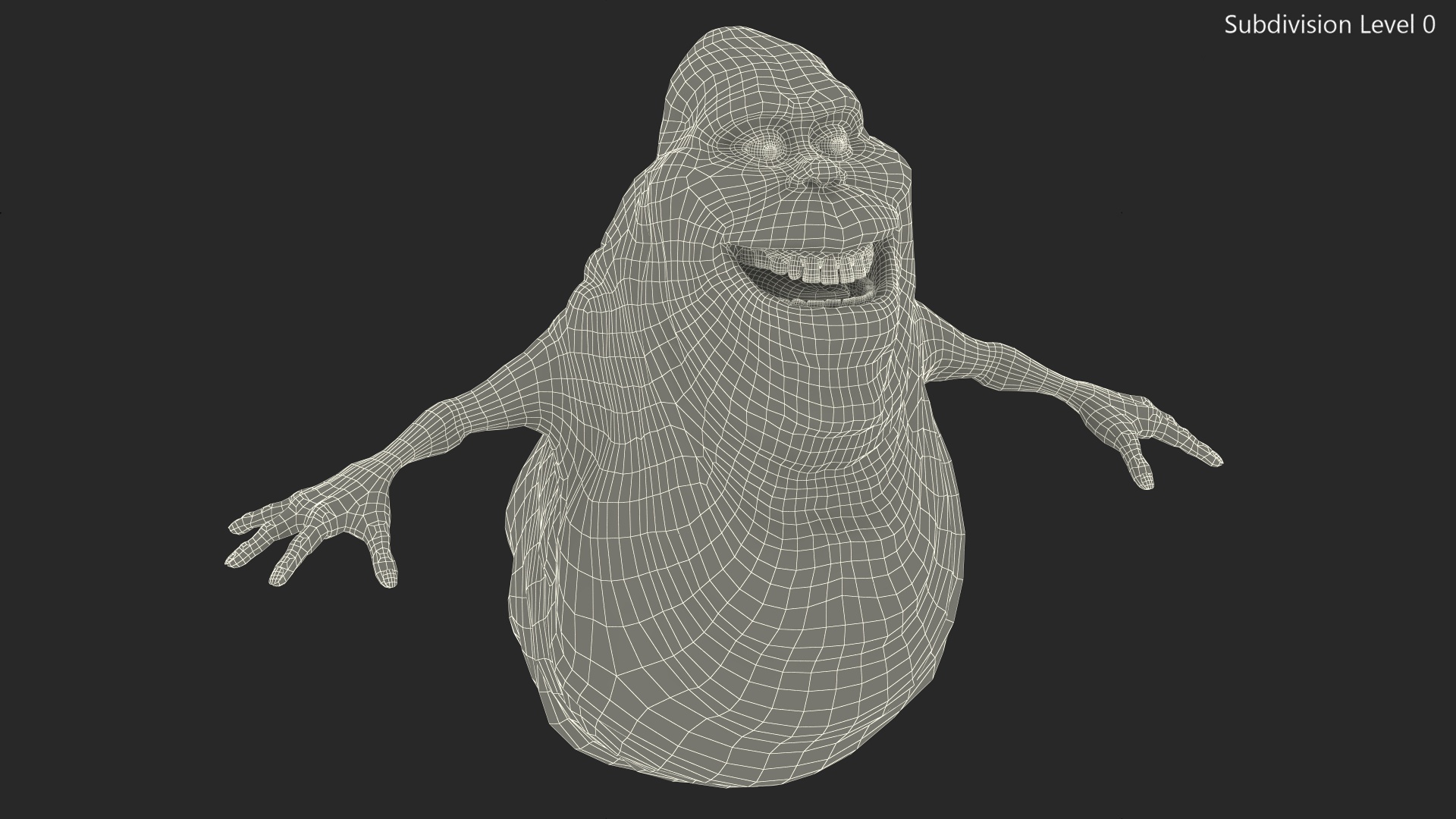Click the 'Subdivision Level 0' label

click(x=1330, y=25)
